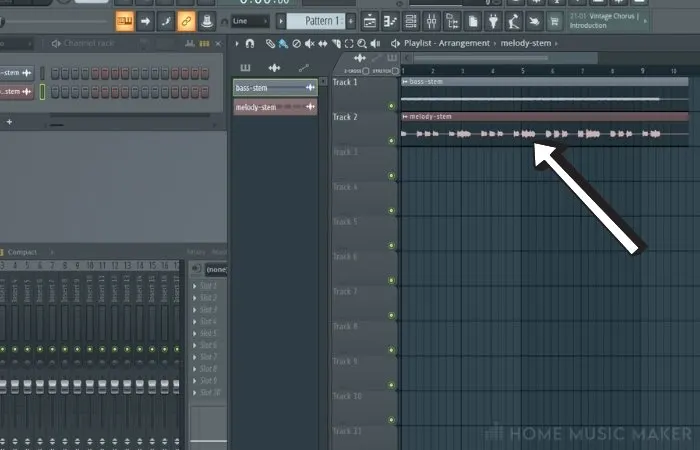Select the bass-stem clip on Track 1

click(x=545, y=94)
